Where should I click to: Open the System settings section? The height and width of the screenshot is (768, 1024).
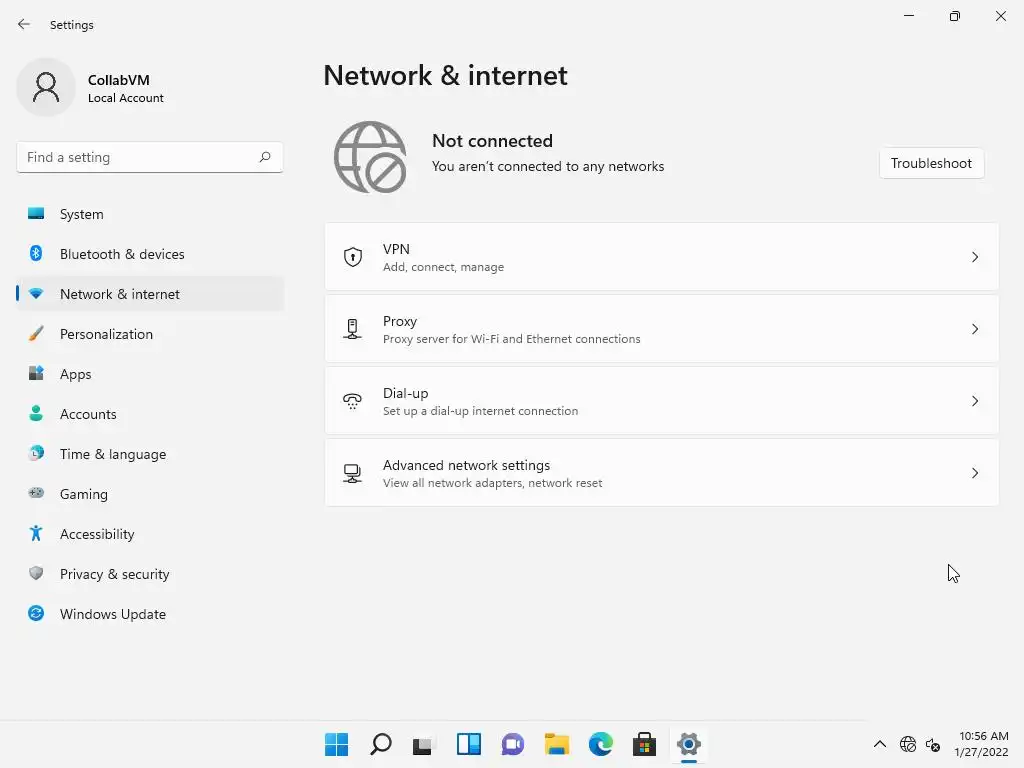click(81, 214)
